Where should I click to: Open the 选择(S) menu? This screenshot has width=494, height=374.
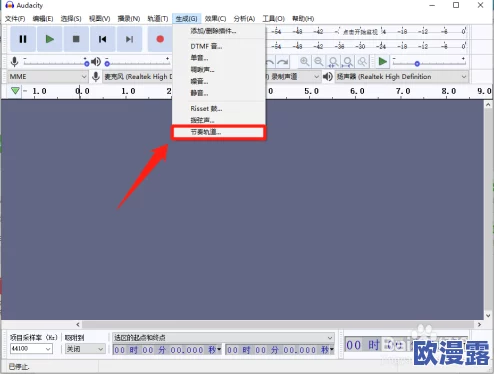(x=71, y=19)
